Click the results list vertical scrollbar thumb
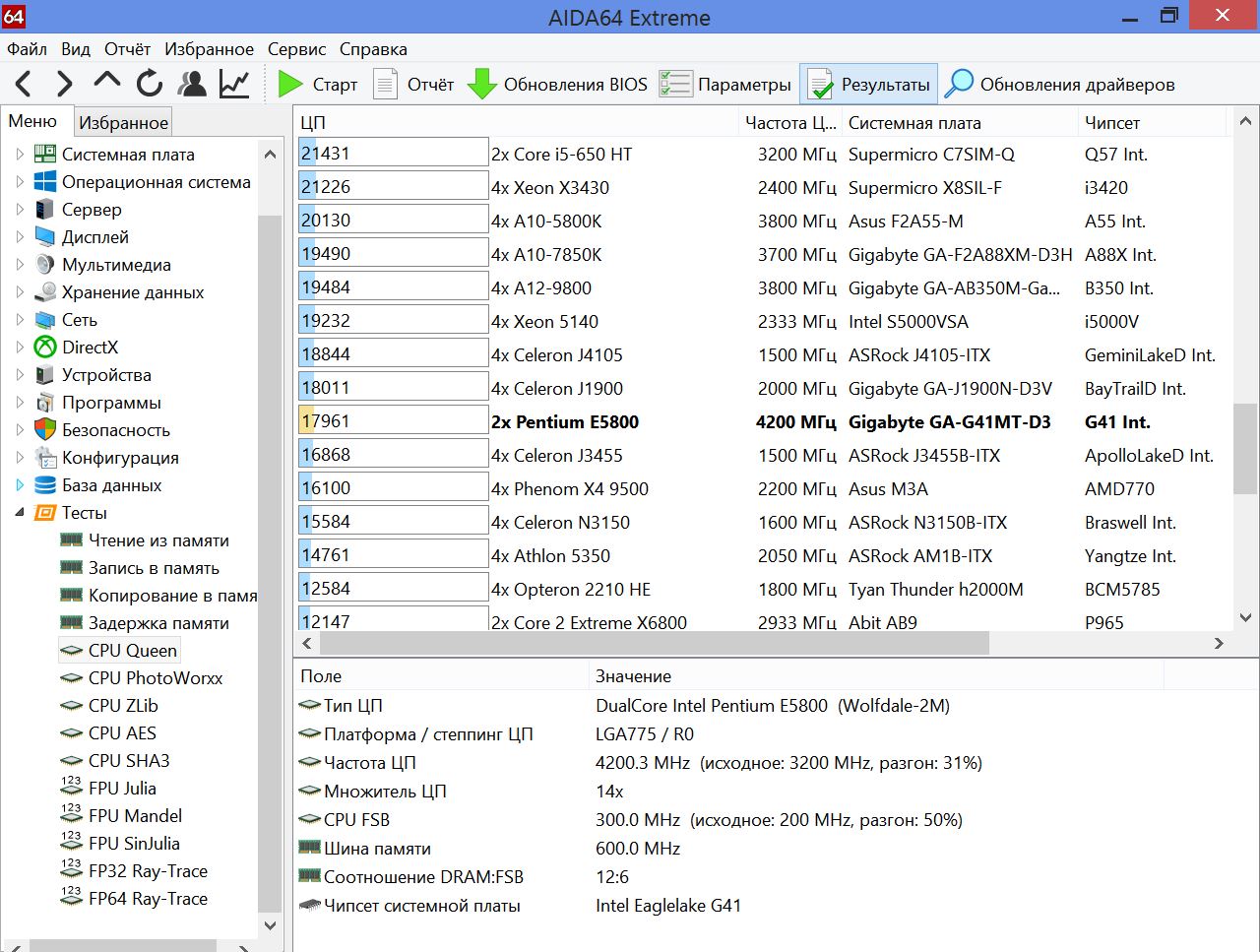 [1245, 449]
